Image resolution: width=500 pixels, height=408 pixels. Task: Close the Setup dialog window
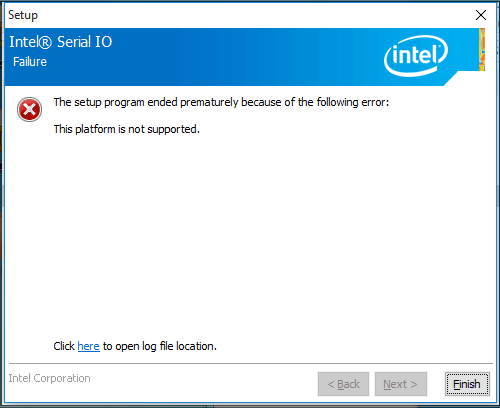point(481,15)
